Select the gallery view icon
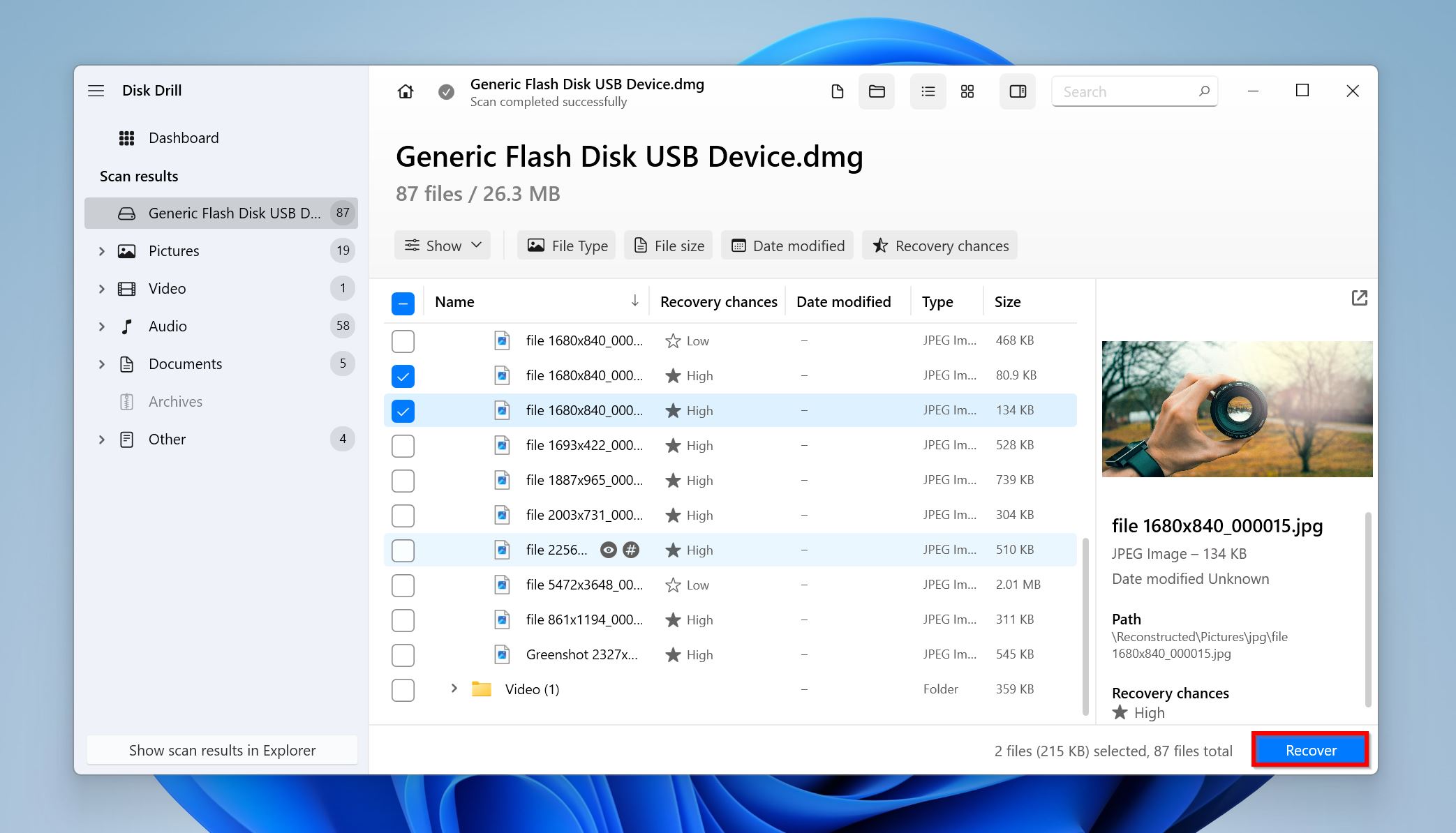Viewport: 1456px width, 833px height. [967, 91]
